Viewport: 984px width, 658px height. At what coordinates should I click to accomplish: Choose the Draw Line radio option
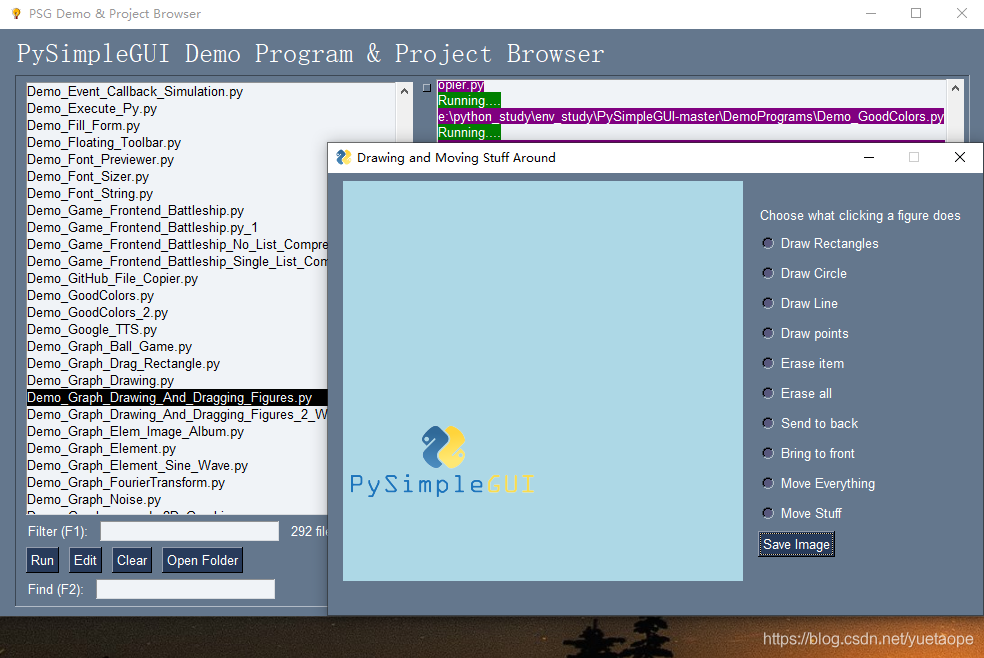[x=767, y=304]
